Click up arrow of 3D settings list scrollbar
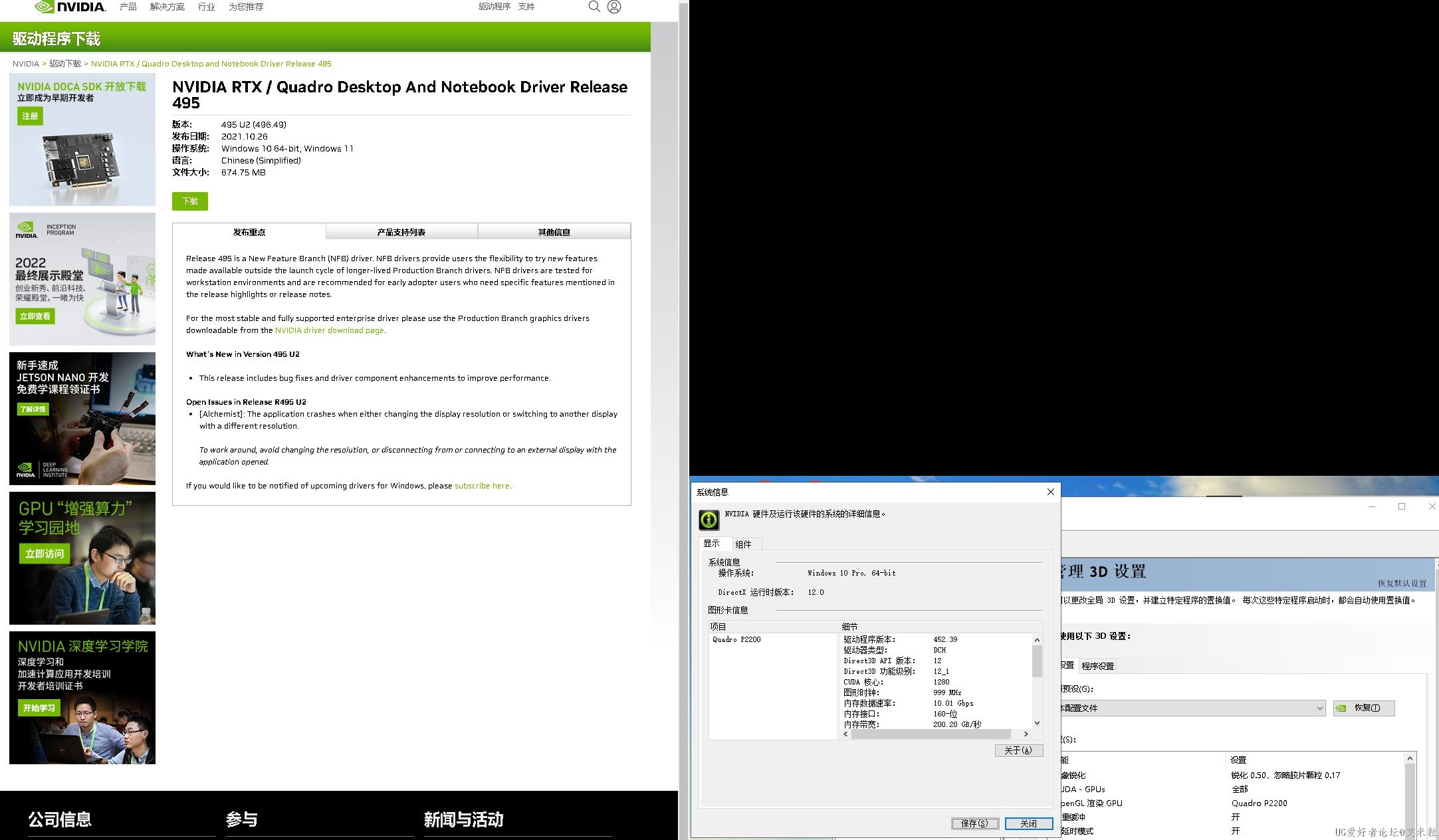The height and width of the screenshot is (840, 1439). [1410, 758]
